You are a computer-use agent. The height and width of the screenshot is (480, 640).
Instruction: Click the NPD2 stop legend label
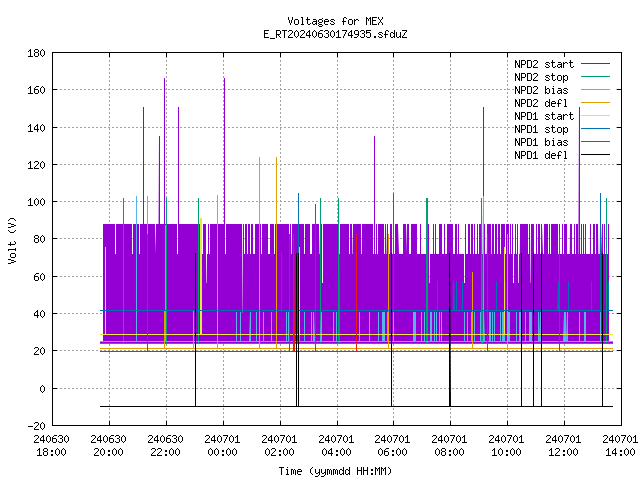coord(541,77)
